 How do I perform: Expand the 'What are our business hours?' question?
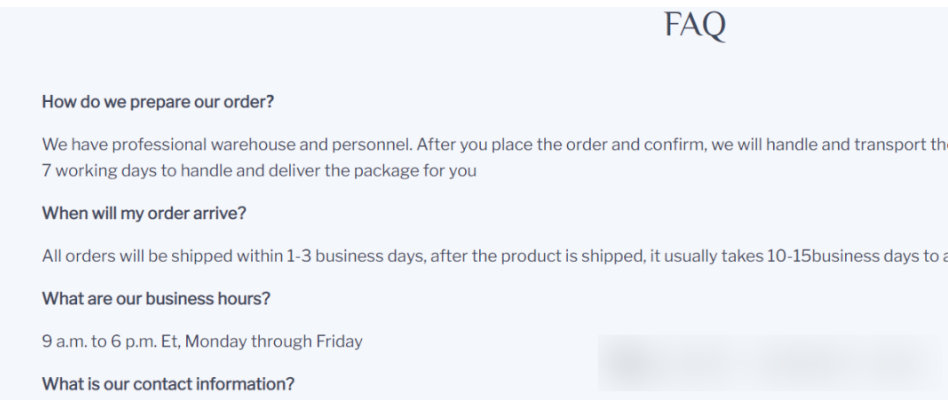(x=156, y=299)
